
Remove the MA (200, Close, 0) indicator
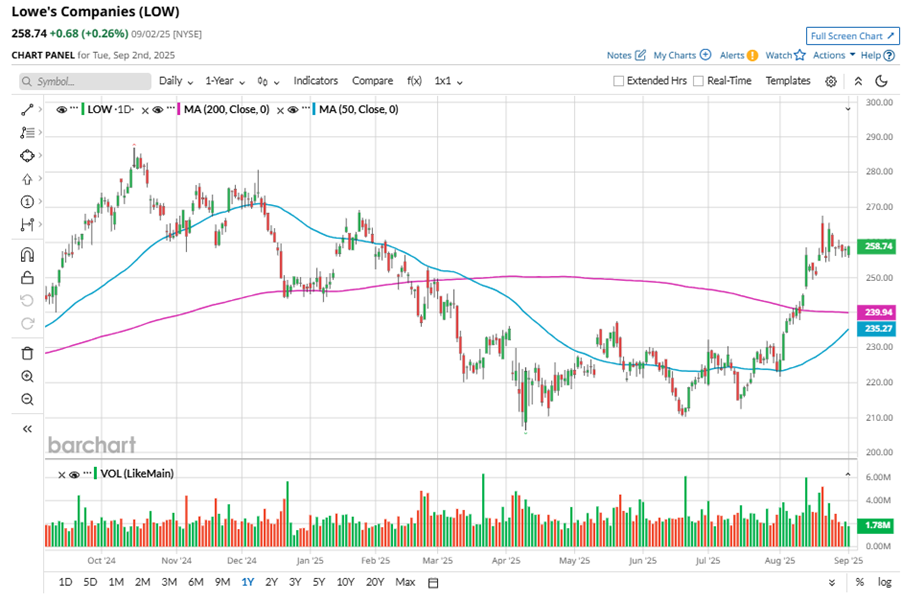(145, 110)
